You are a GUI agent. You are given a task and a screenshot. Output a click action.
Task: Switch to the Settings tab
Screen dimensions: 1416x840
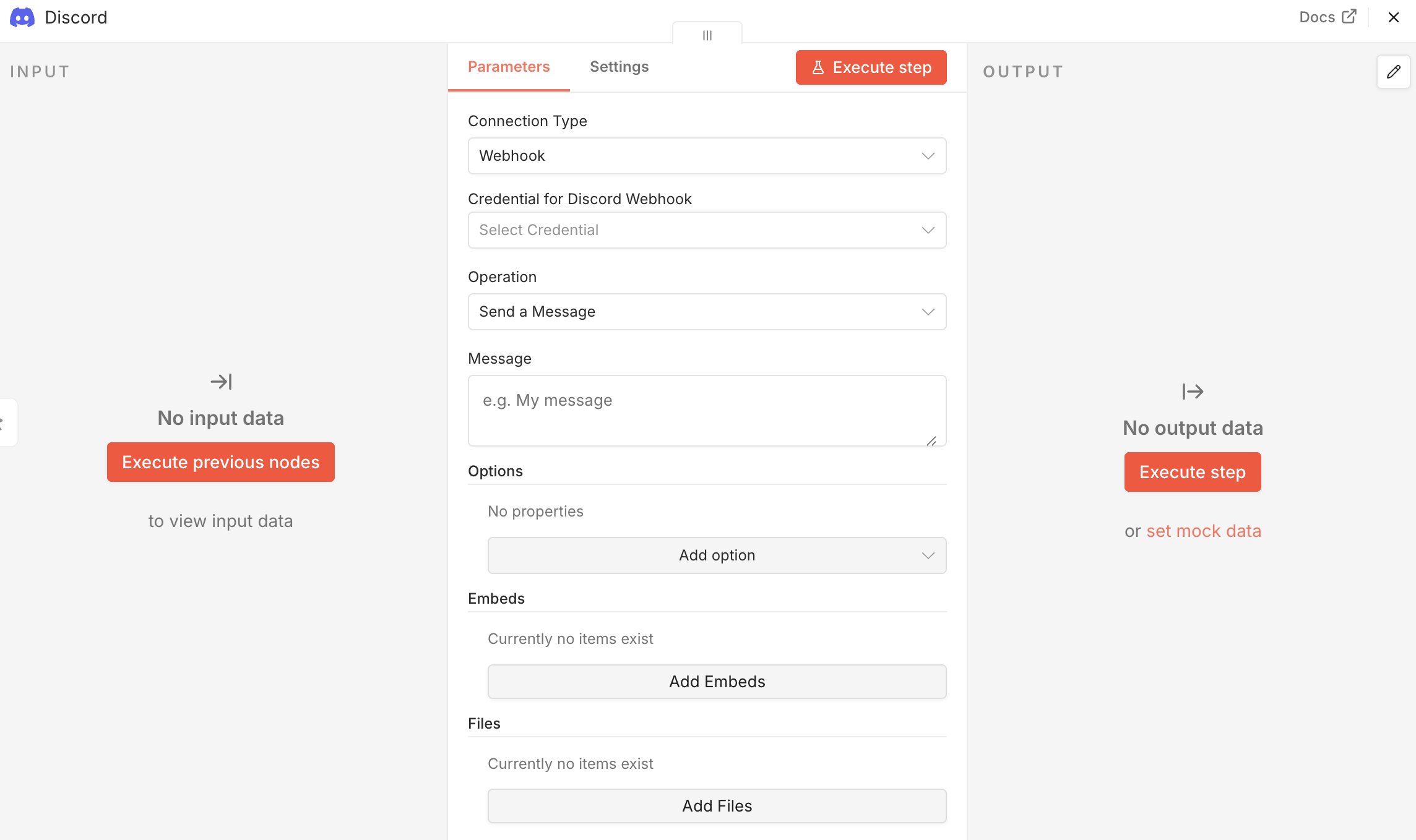pos(619,67)
